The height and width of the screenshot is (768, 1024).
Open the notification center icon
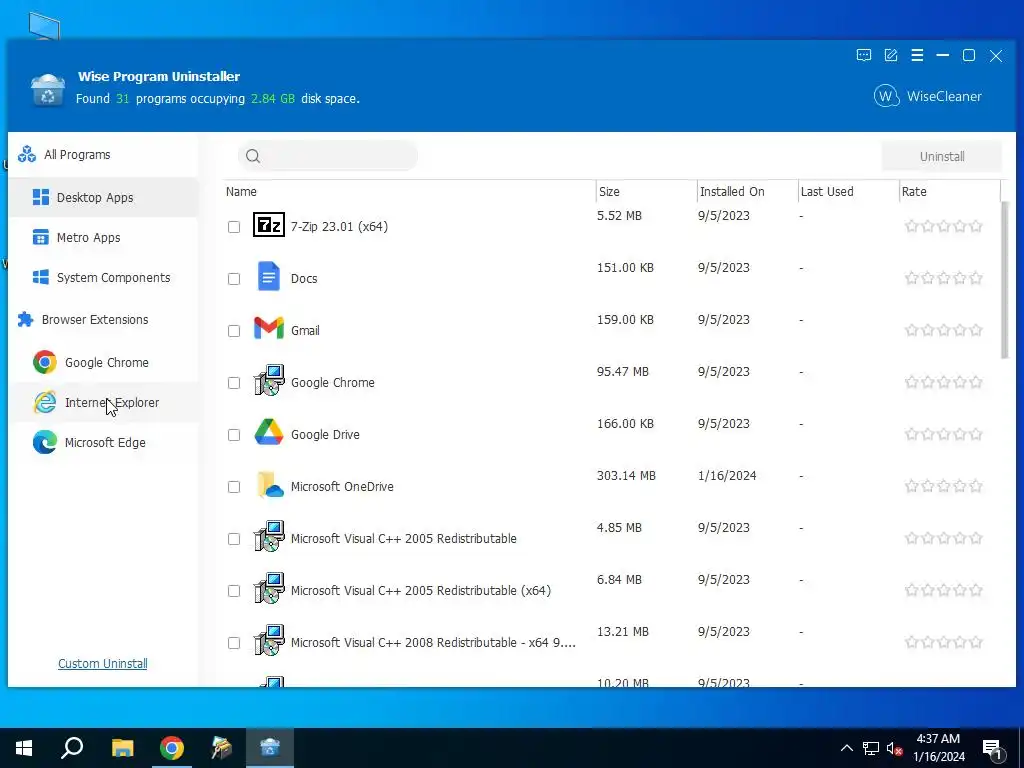pyautogui.click(x=993, y=748)
